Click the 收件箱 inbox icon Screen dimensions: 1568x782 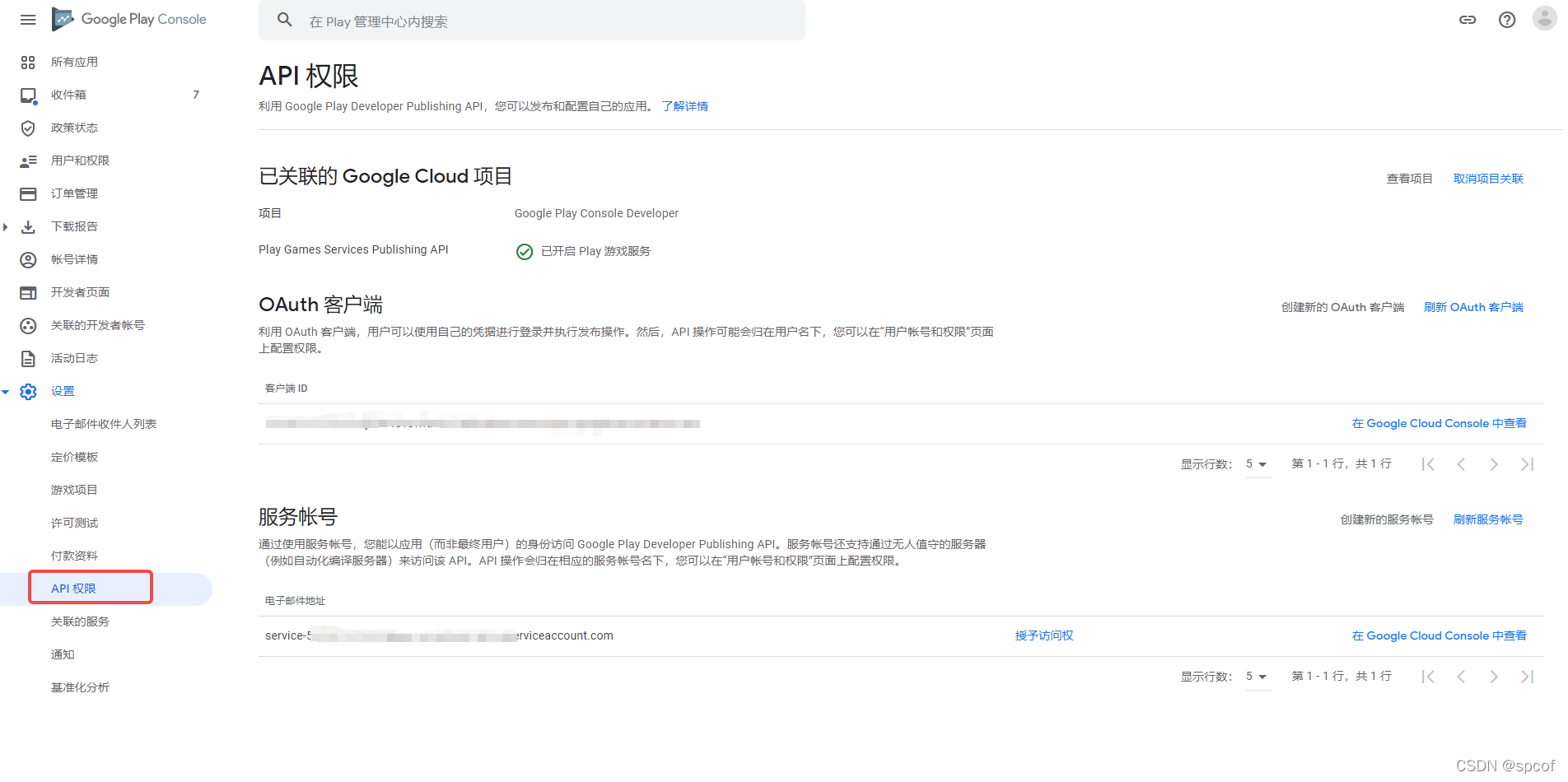(x=28, y=95)
